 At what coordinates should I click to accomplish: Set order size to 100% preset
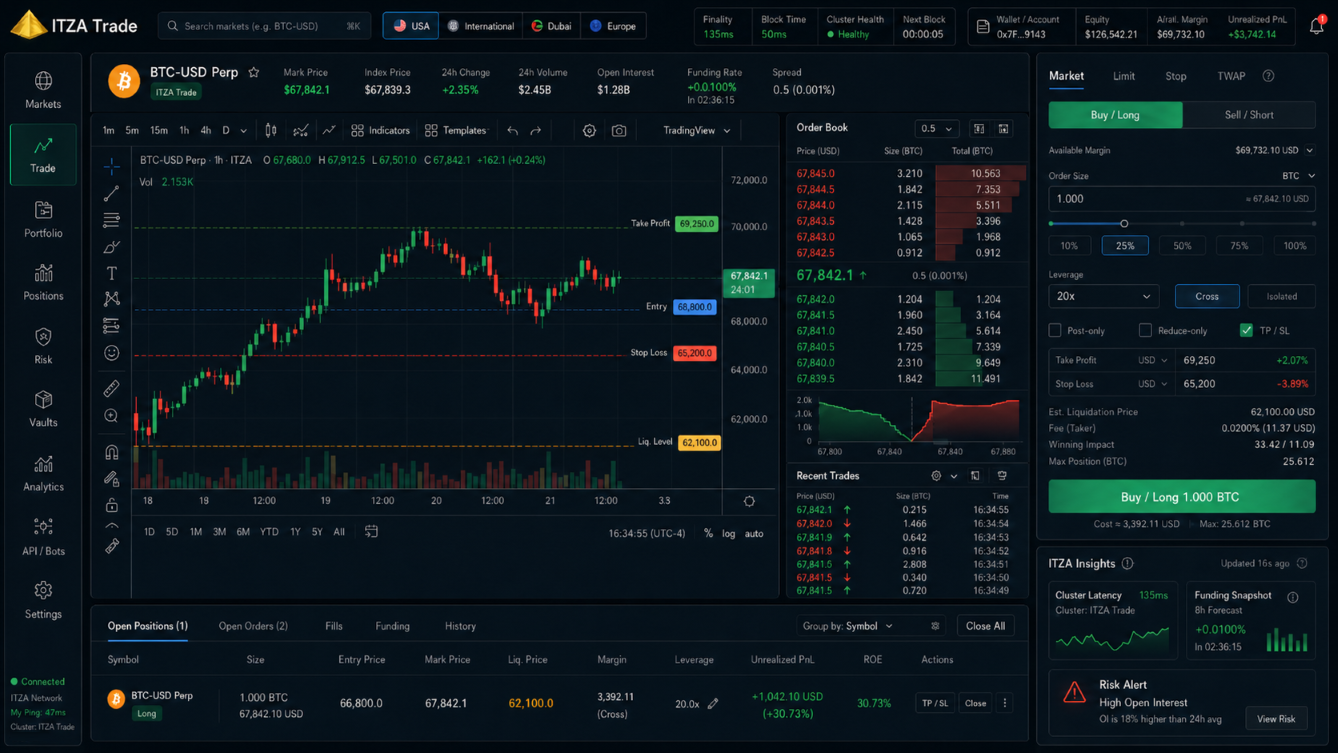click(1295, 246)
